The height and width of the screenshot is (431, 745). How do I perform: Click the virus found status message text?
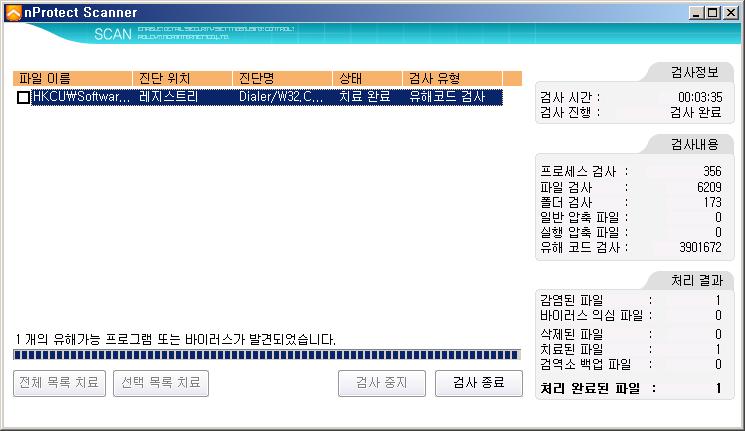175,340
